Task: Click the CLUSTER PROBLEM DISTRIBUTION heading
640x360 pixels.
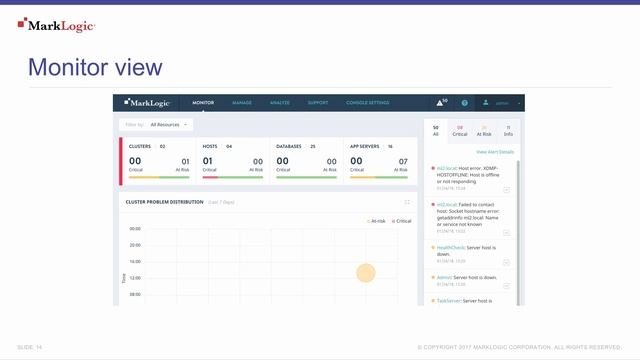Action: (164, 202)
